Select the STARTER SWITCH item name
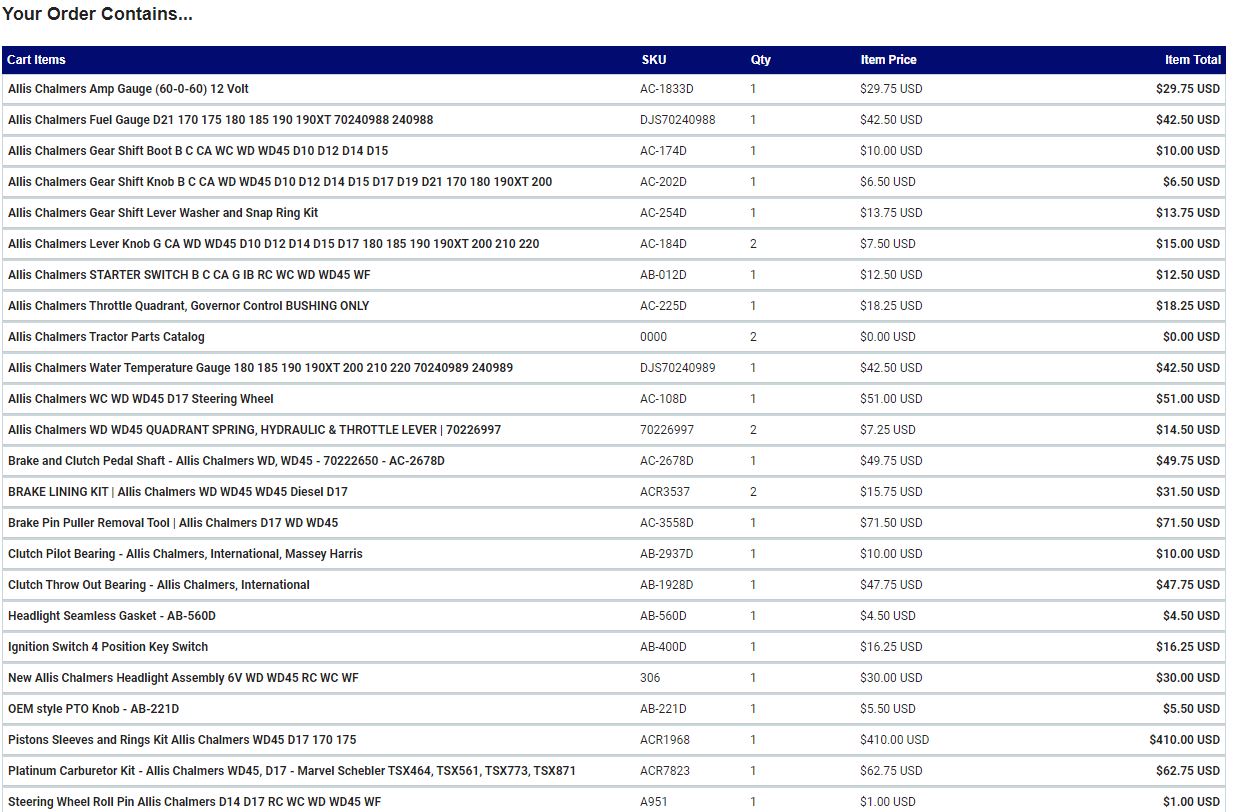 (x=189, y=275)
